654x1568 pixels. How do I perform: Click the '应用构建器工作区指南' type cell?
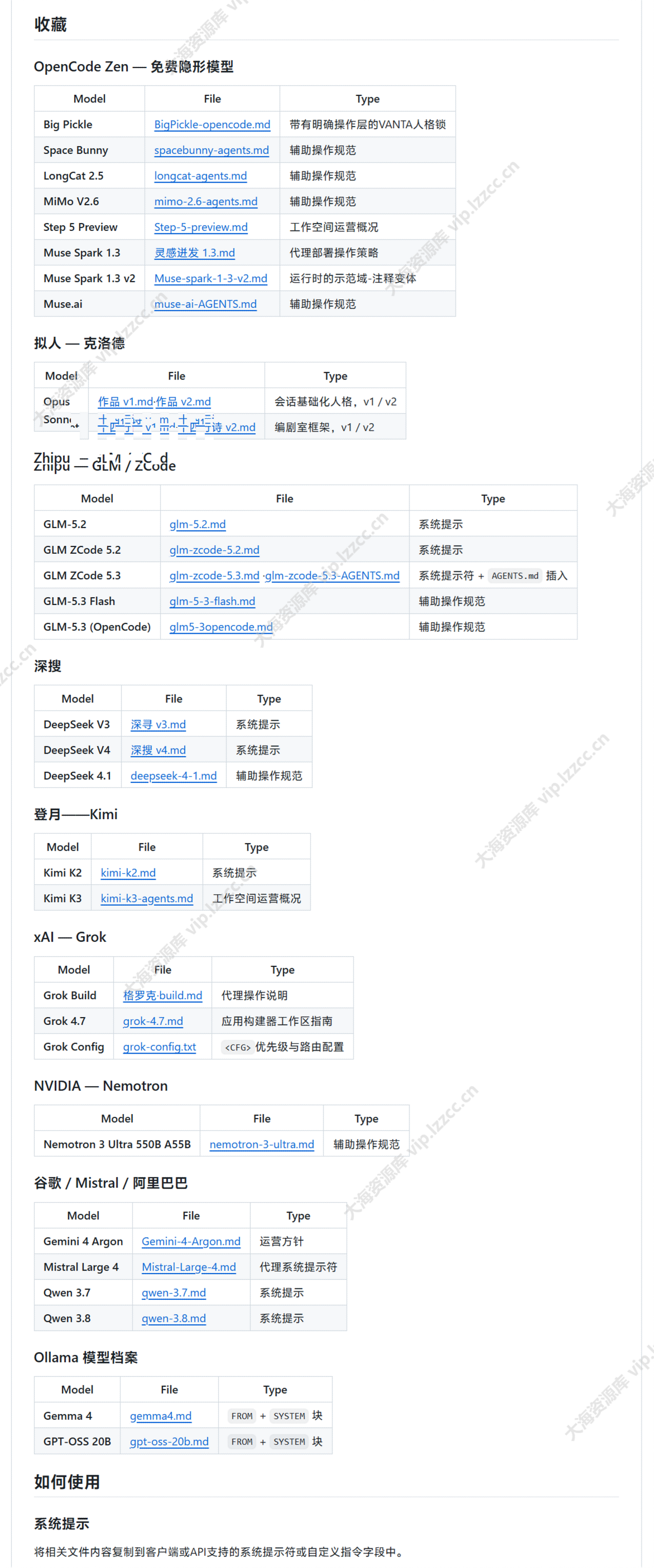(x=282, y=1021)
